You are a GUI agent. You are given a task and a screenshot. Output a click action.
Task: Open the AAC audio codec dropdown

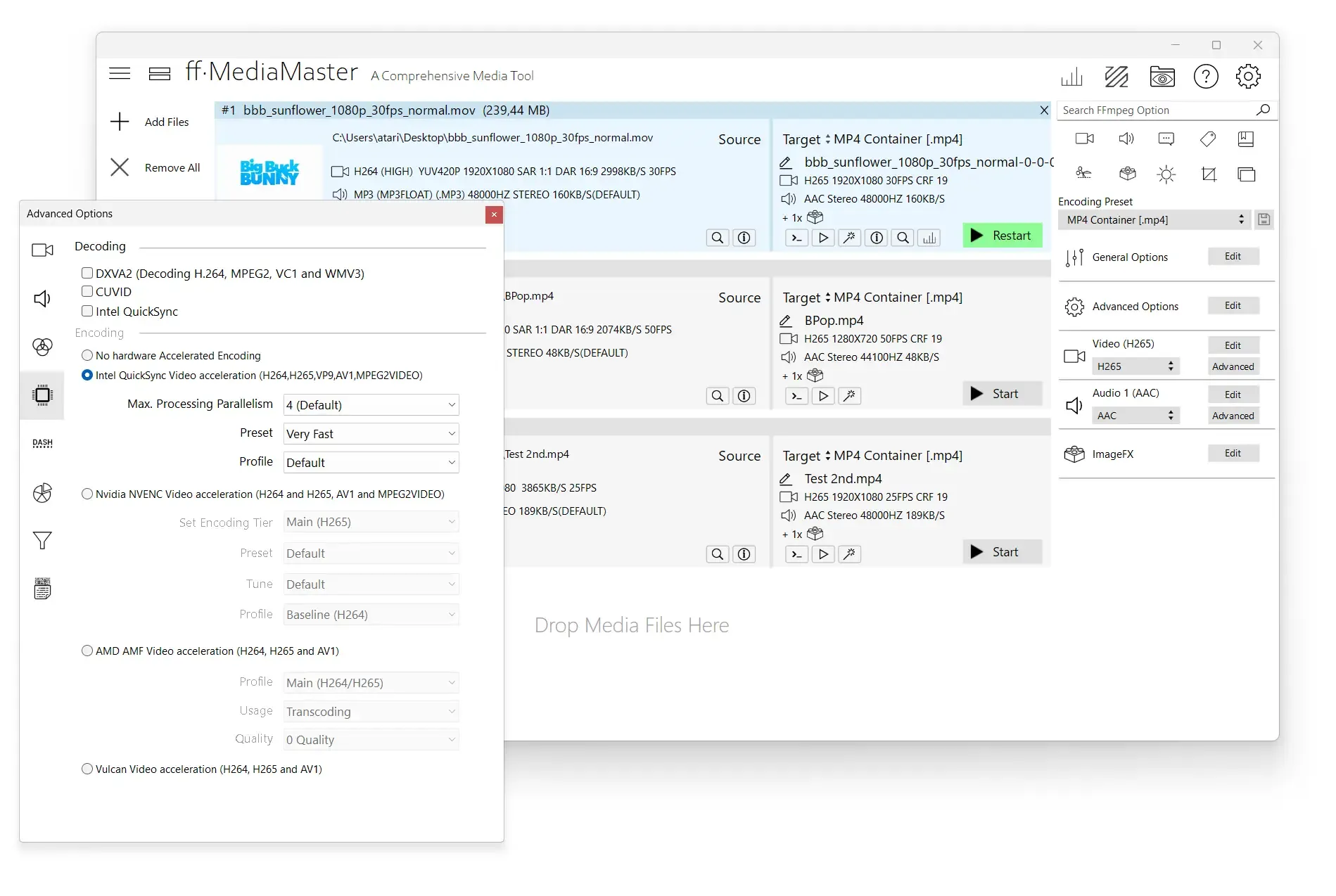(1135, 416)
